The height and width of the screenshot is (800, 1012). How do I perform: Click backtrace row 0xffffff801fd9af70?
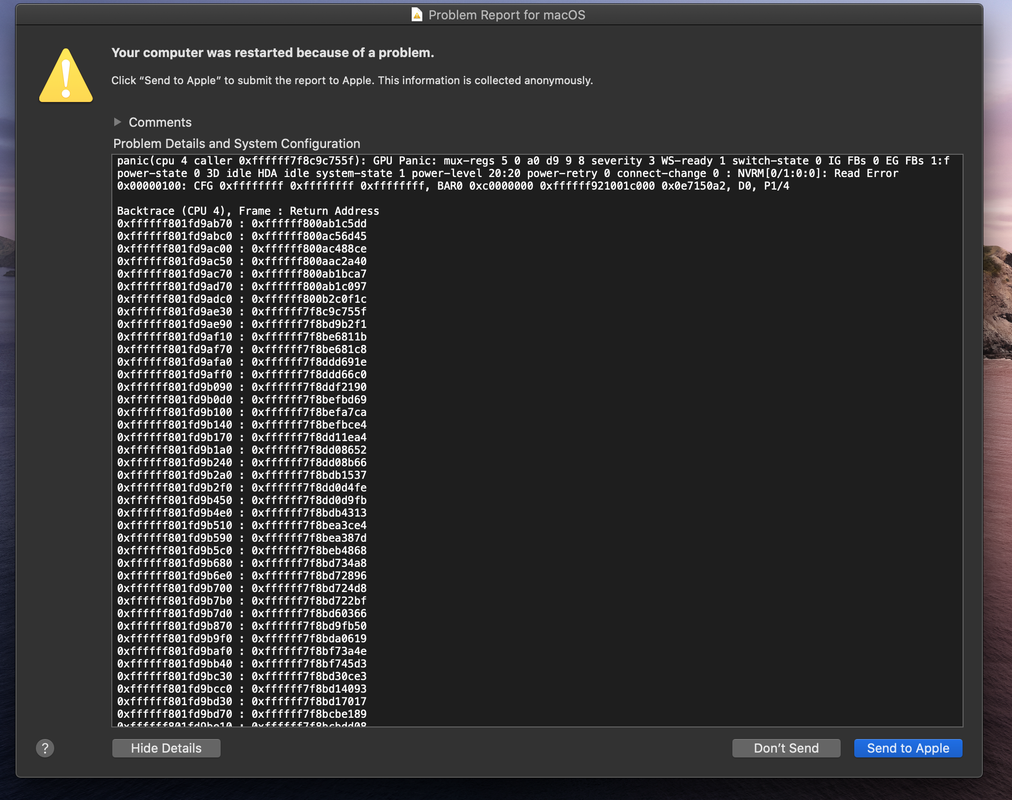coord(241,349)
